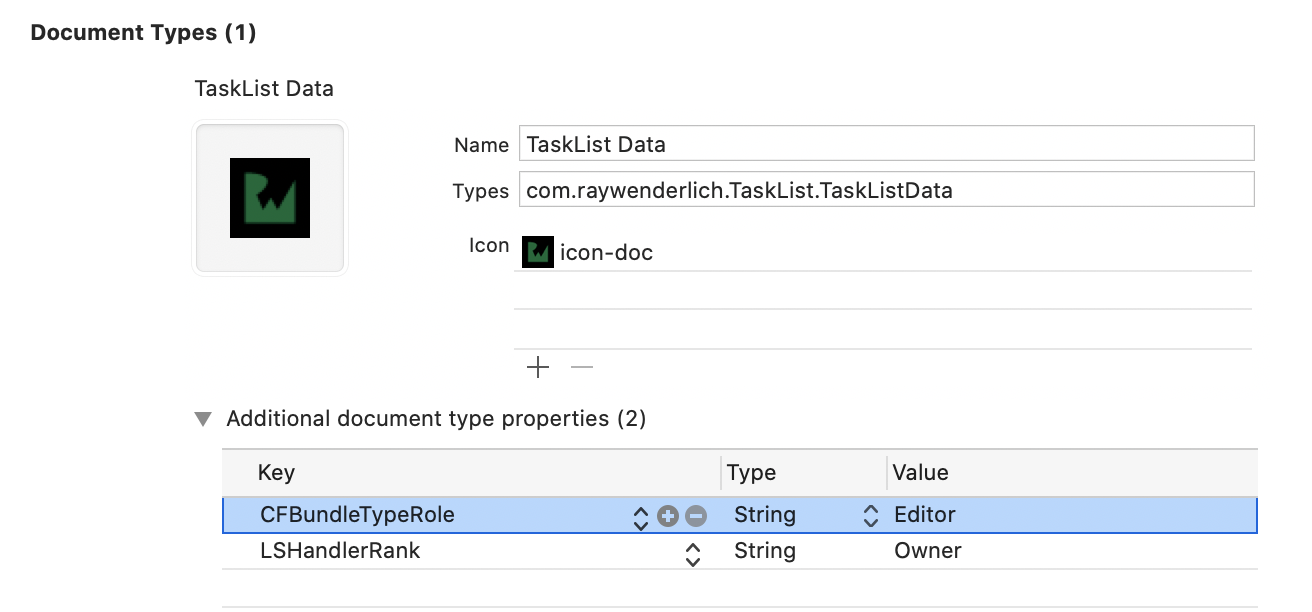The width and height of the screenshot is (1312, 612).
Task: Open the LSHandlerRank key chooser arrows
Action: [692, 553]
